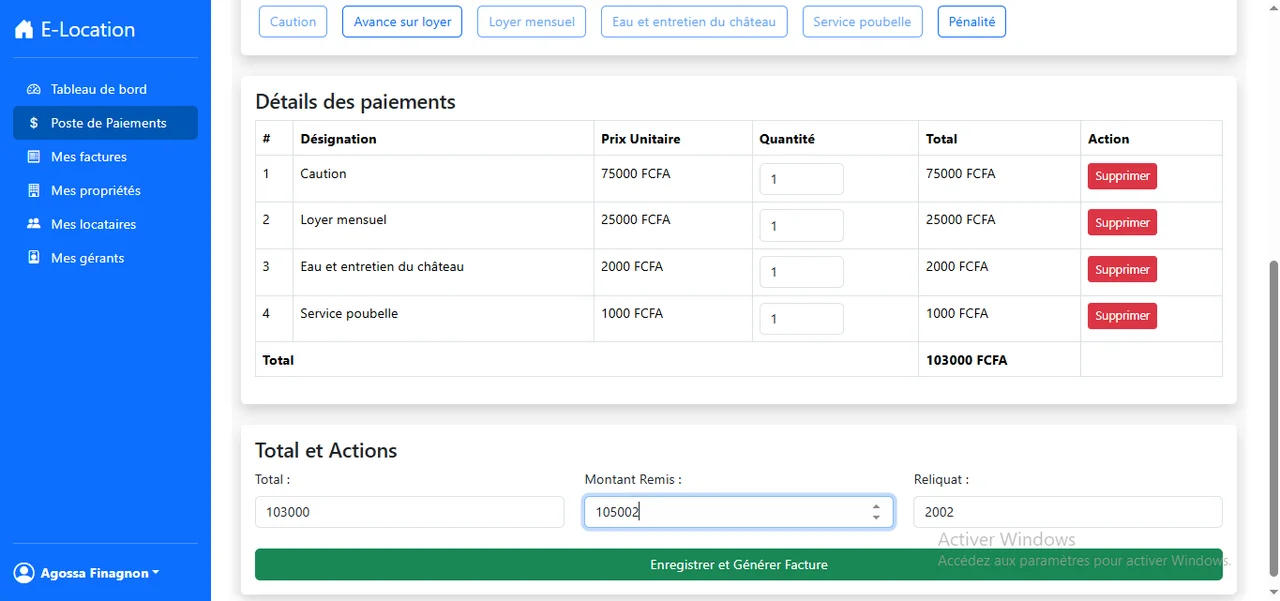Go to Mes propriétés page

pyautogui.click(x=105, y=190)
